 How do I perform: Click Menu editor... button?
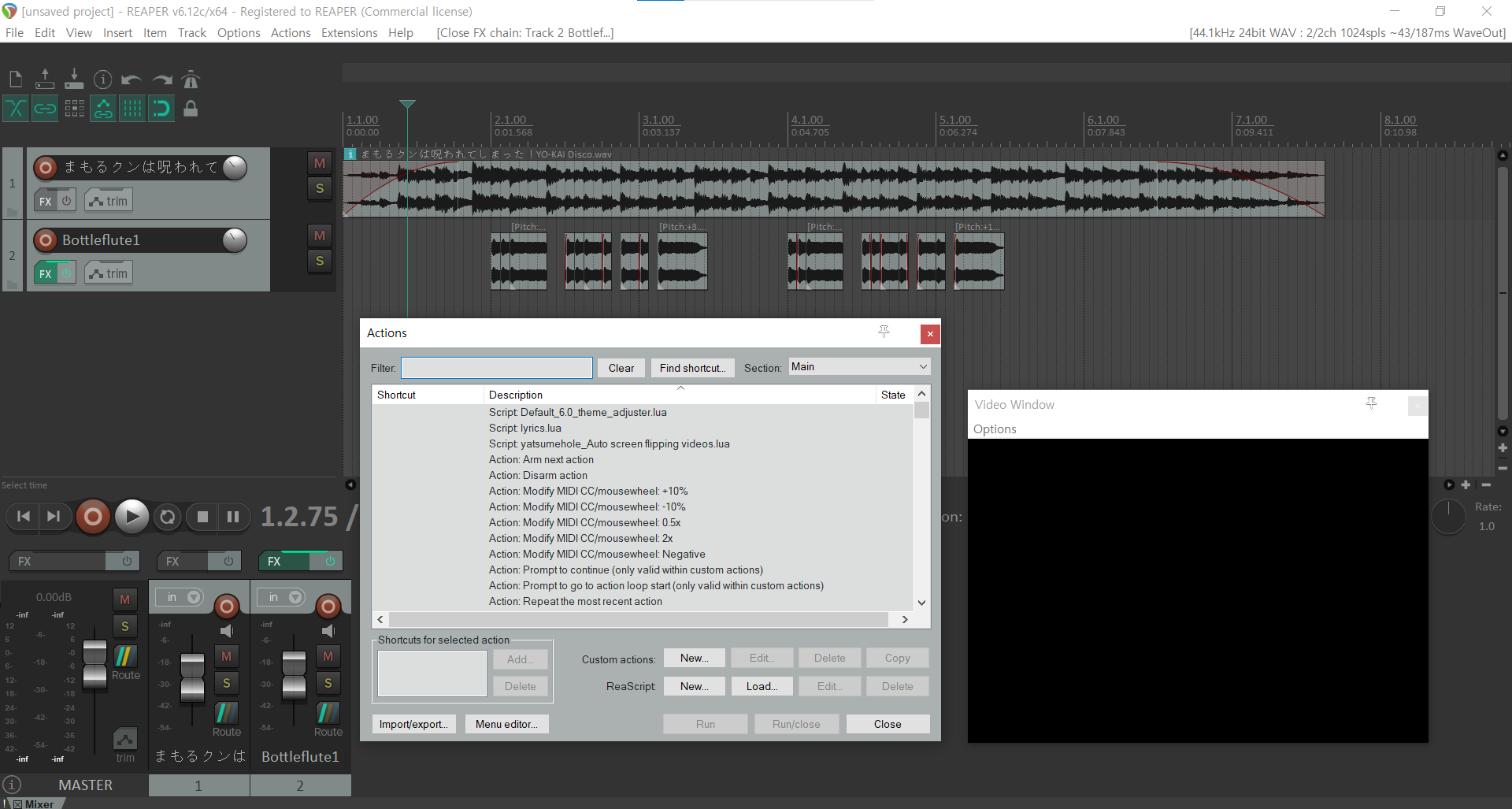pos(506,724)
